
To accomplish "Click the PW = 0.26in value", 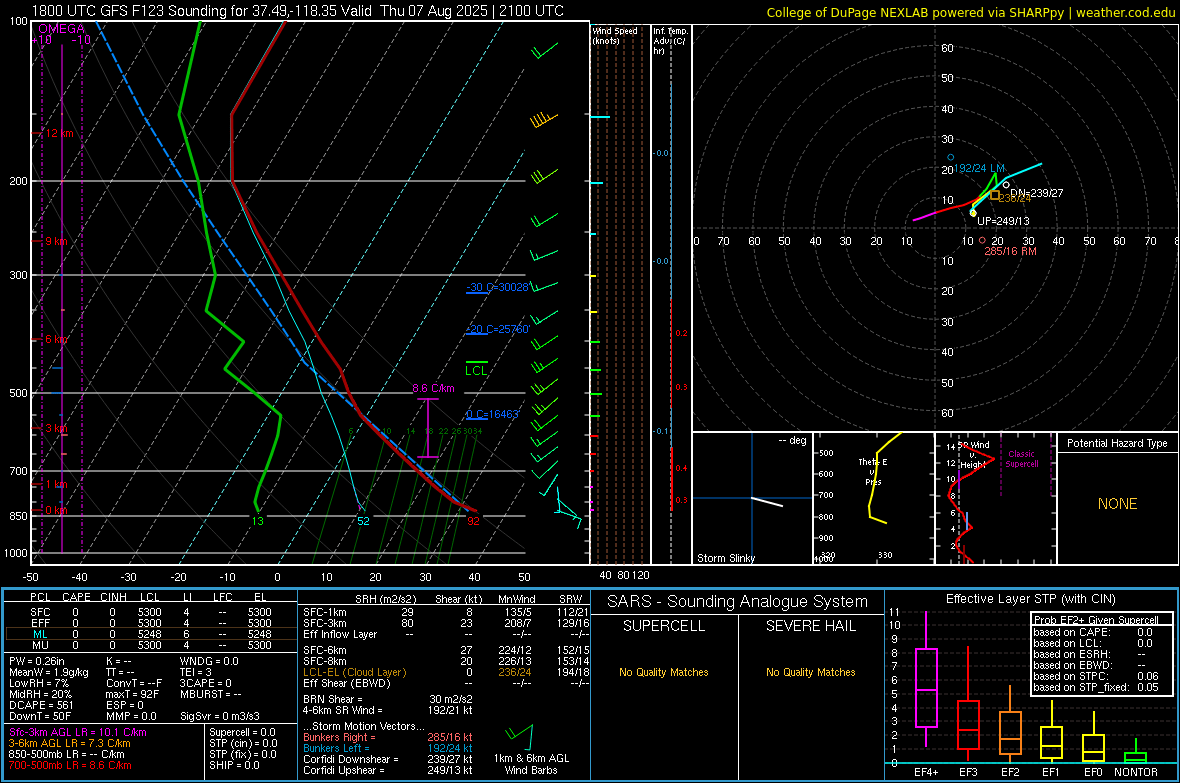I will 37,661.
